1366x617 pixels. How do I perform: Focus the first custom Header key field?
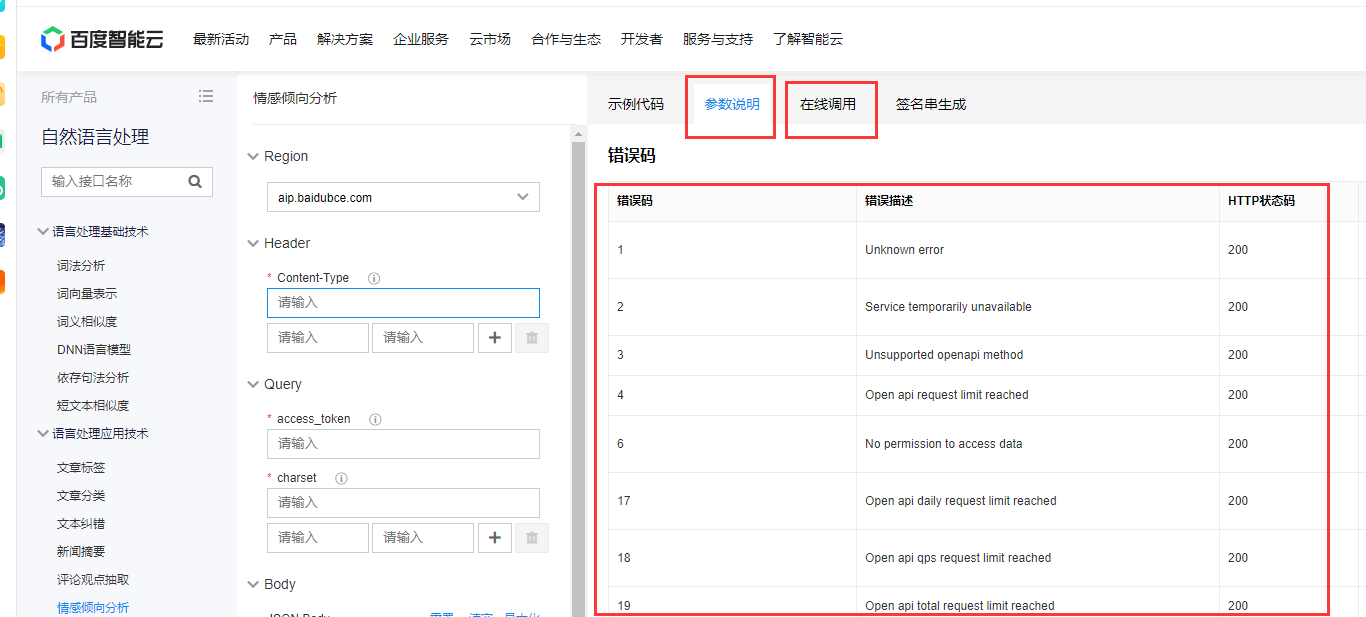(x=318, y=338)
